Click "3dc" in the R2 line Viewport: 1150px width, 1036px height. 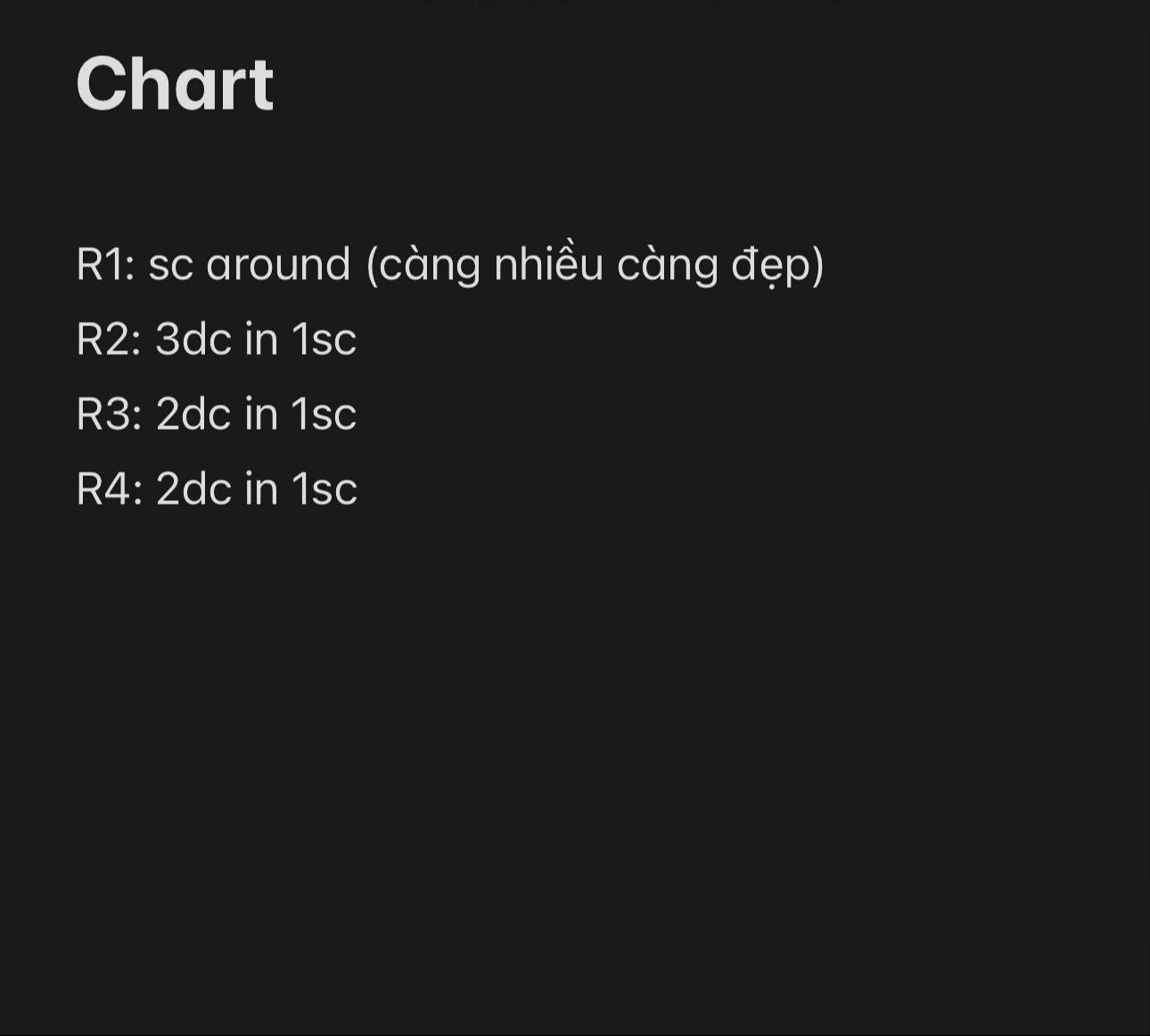pyautogui.click(x=193, y=340)
